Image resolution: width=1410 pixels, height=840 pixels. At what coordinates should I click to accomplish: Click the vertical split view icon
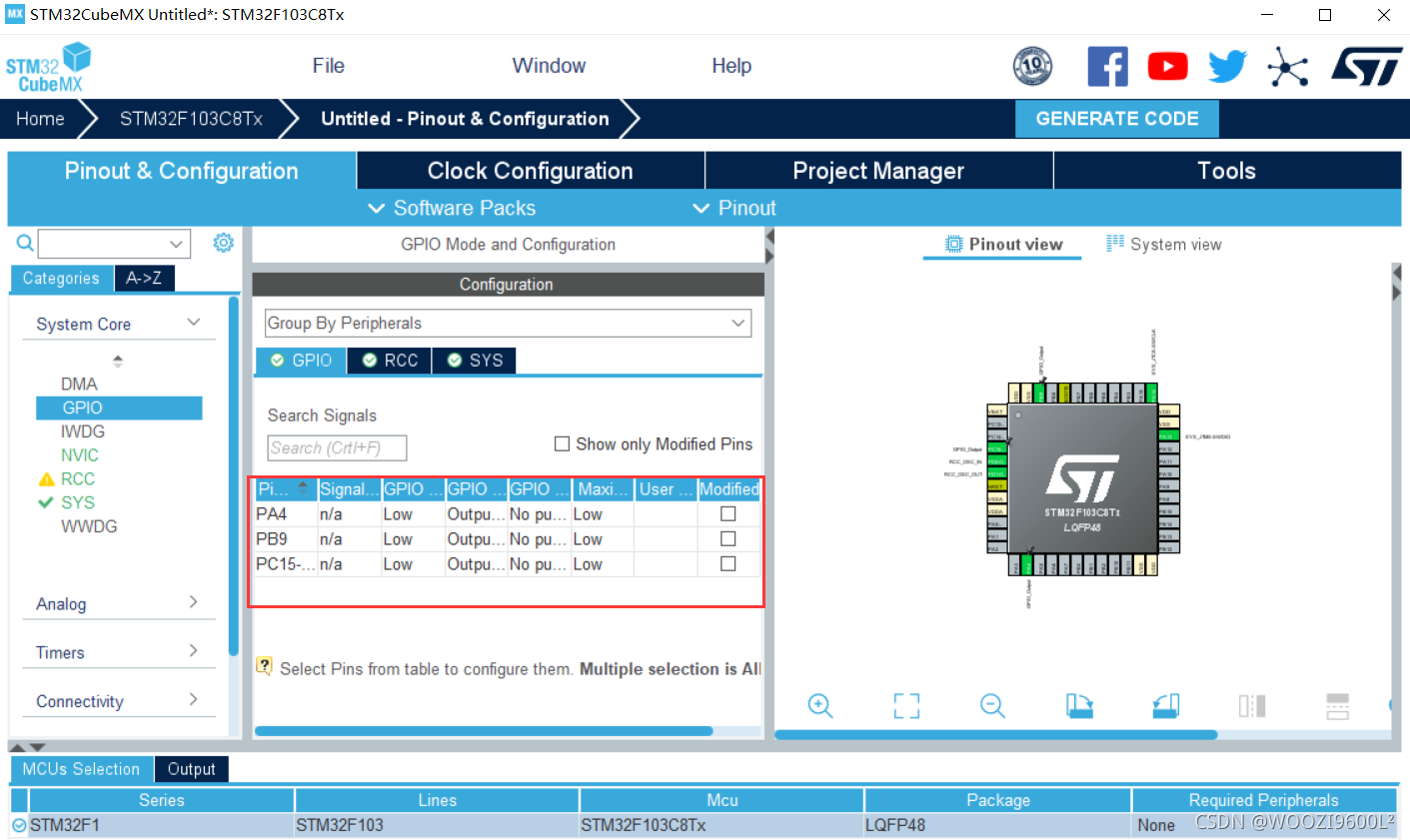[1252, 706]
